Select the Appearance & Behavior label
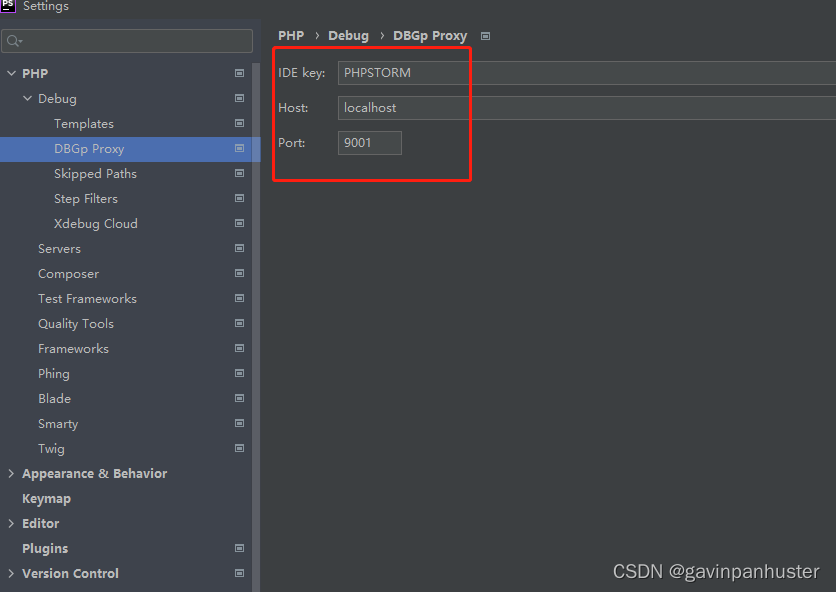836x592 pixels. 94,474
